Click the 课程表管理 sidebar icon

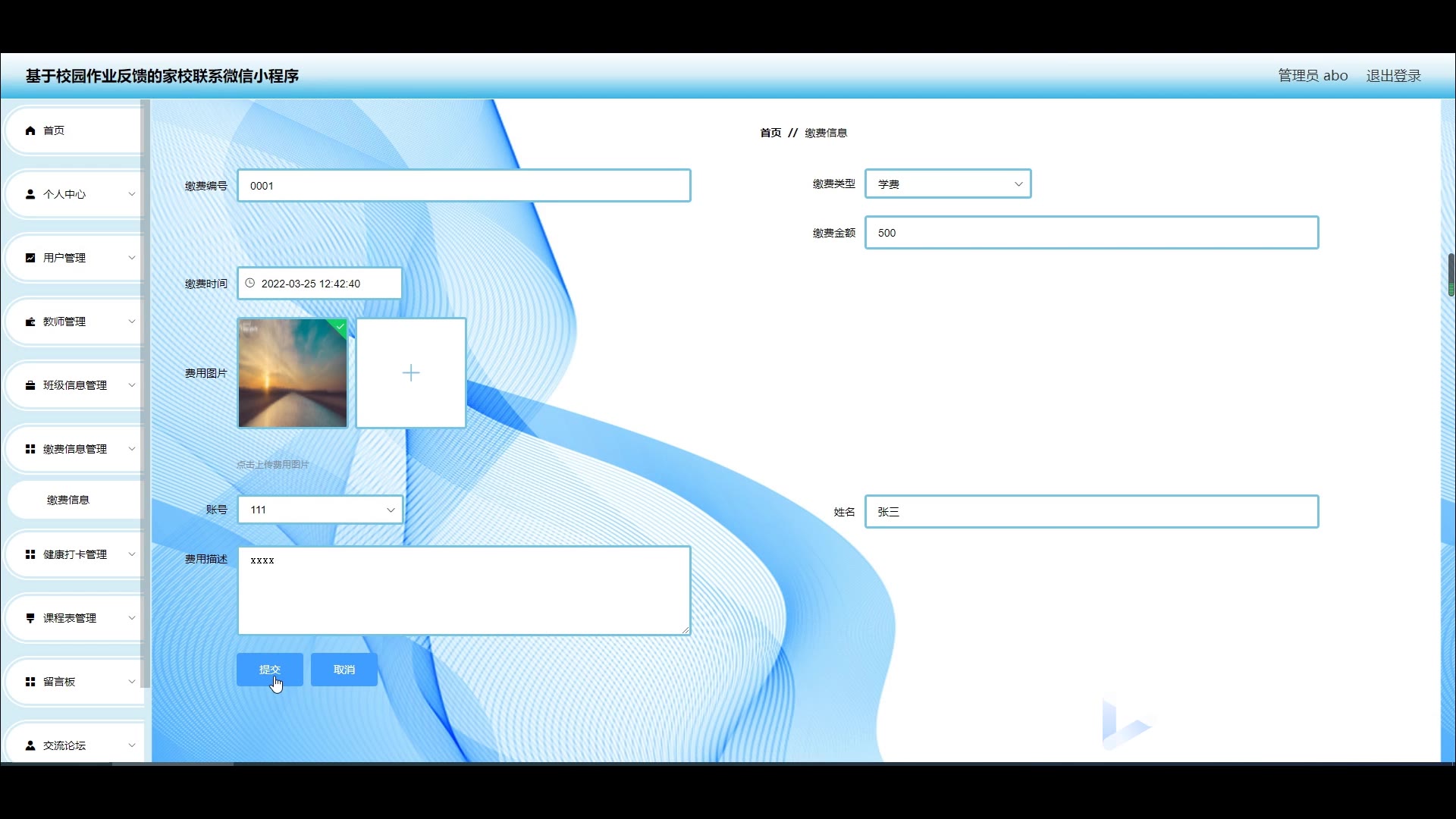pyautogui.click(x=30, y=618)
